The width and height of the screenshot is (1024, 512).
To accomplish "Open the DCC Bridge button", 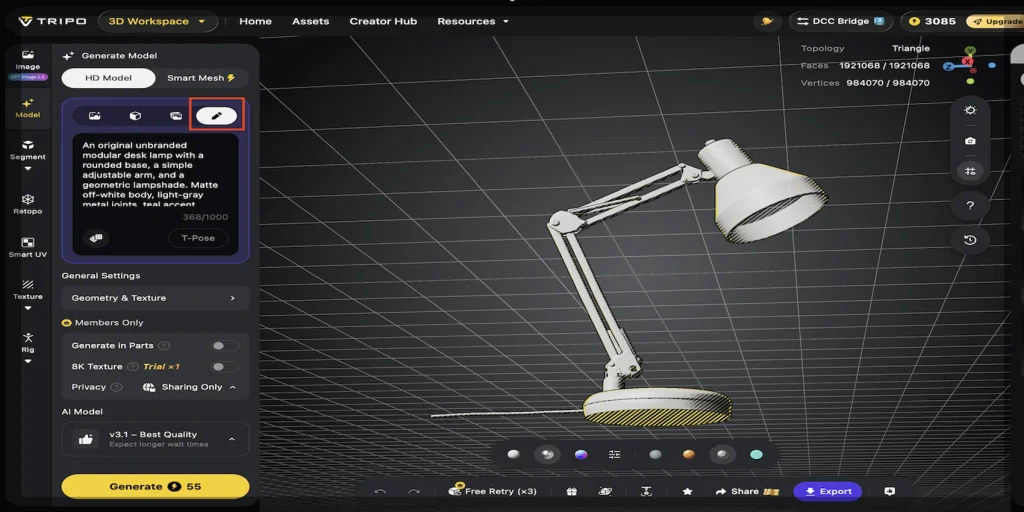I will (840, 21).
